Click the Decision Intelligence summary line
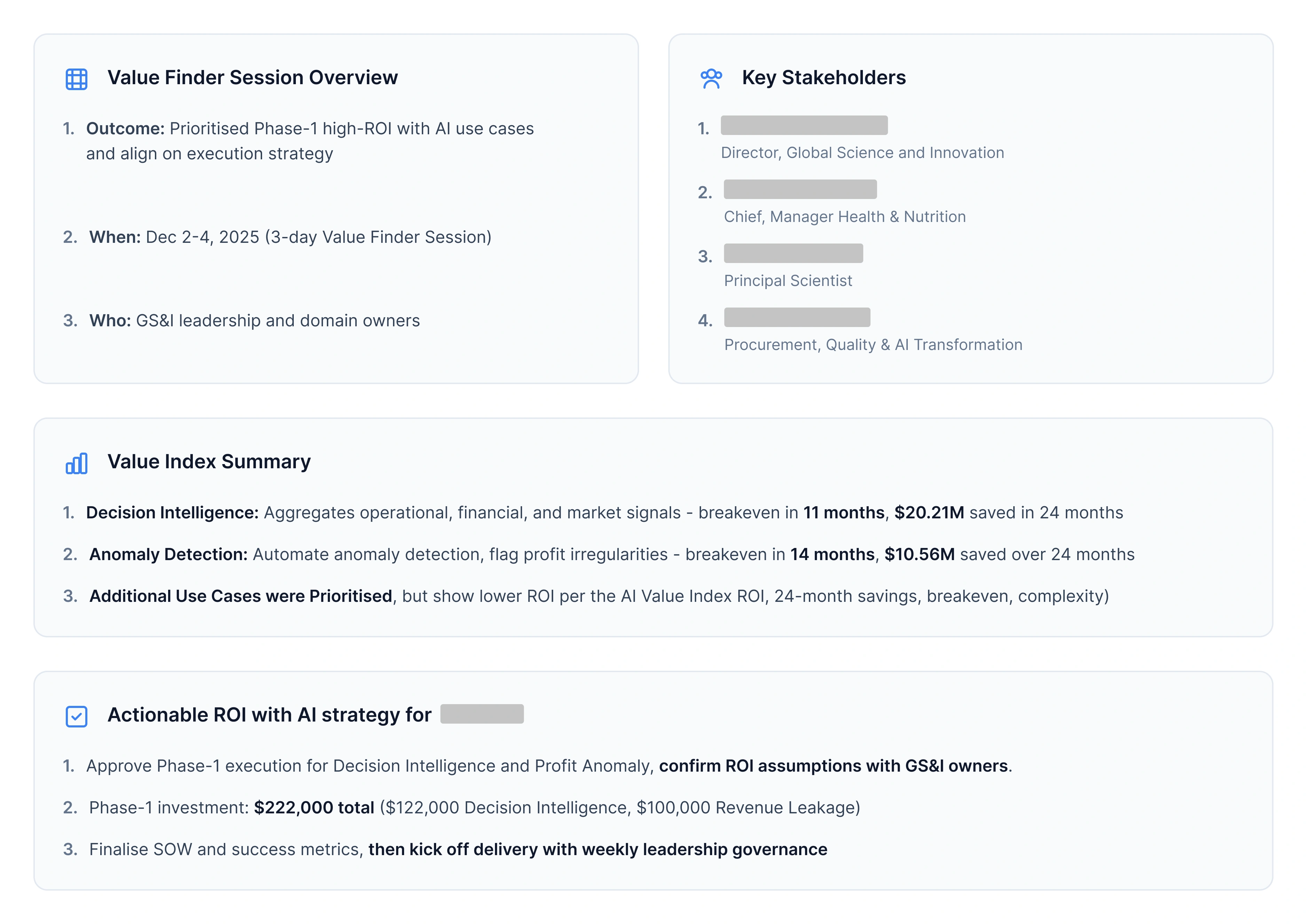Viewport: 1307px width, 924px height. [605, 513]
